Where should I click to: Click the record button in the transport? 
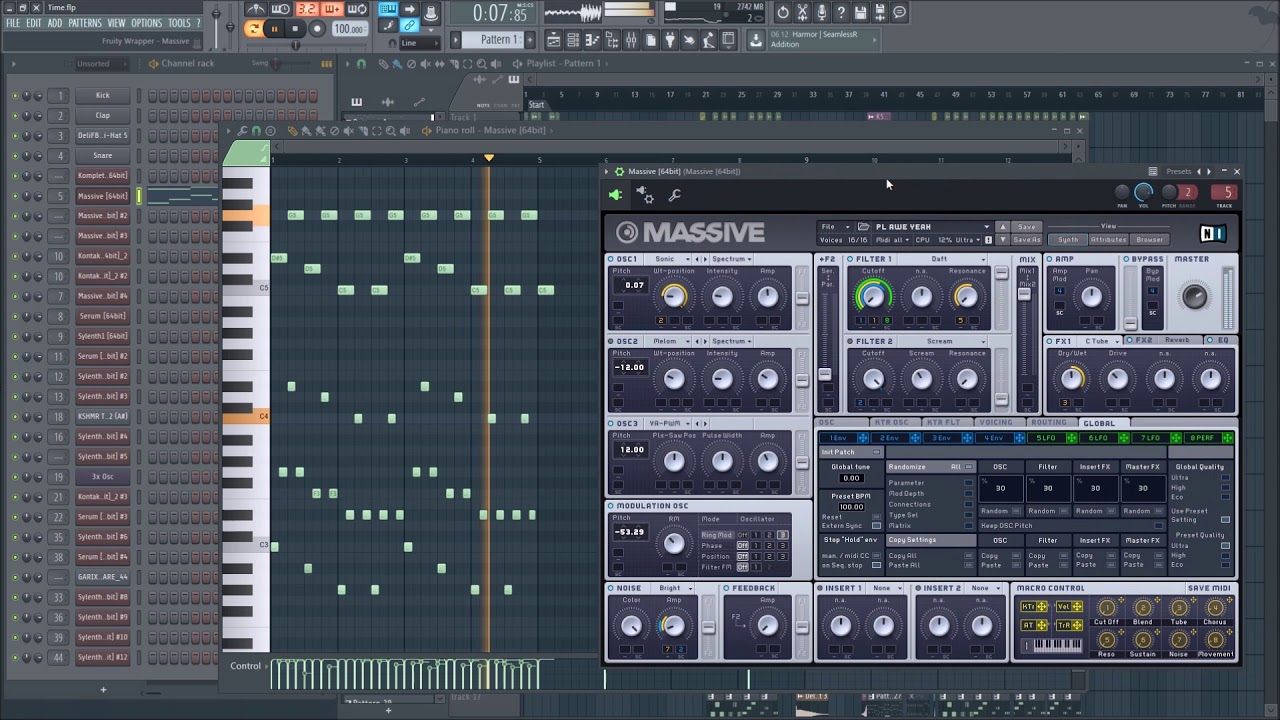(x=317, y=29)
